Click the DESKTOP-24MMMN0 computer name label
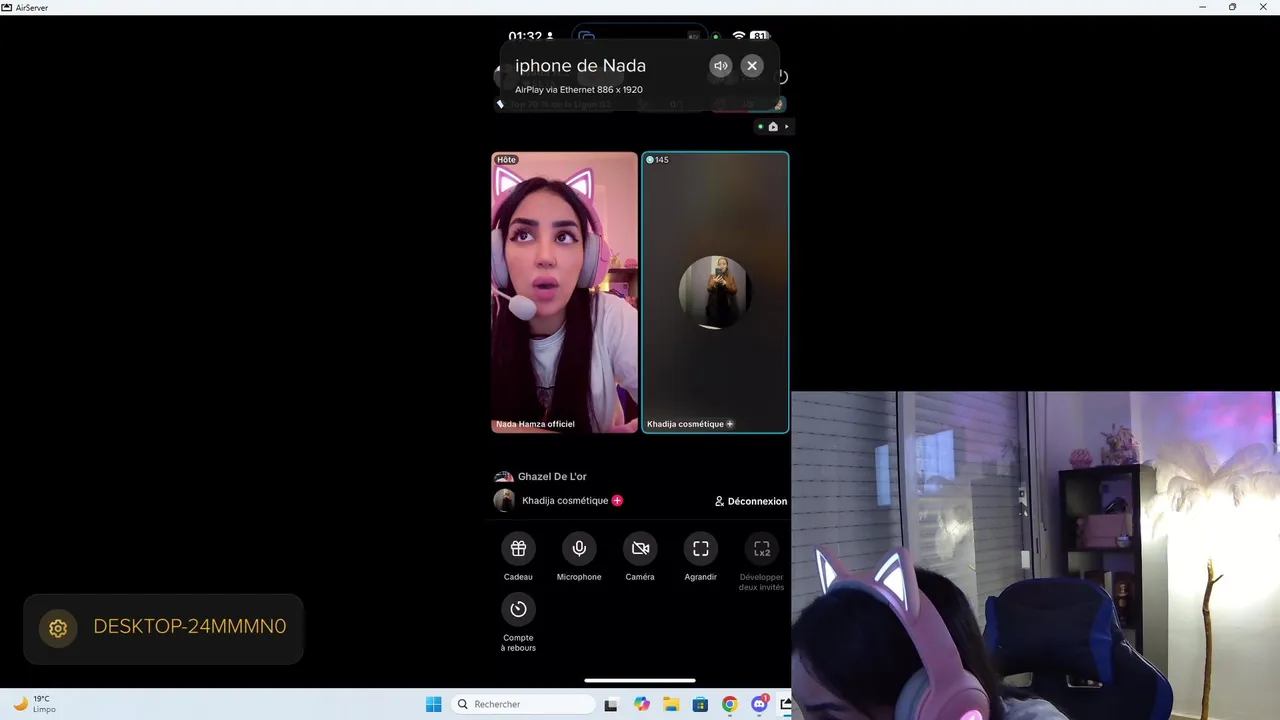Viewport: 1280px width, 720px height. click(x=190, y=627)
